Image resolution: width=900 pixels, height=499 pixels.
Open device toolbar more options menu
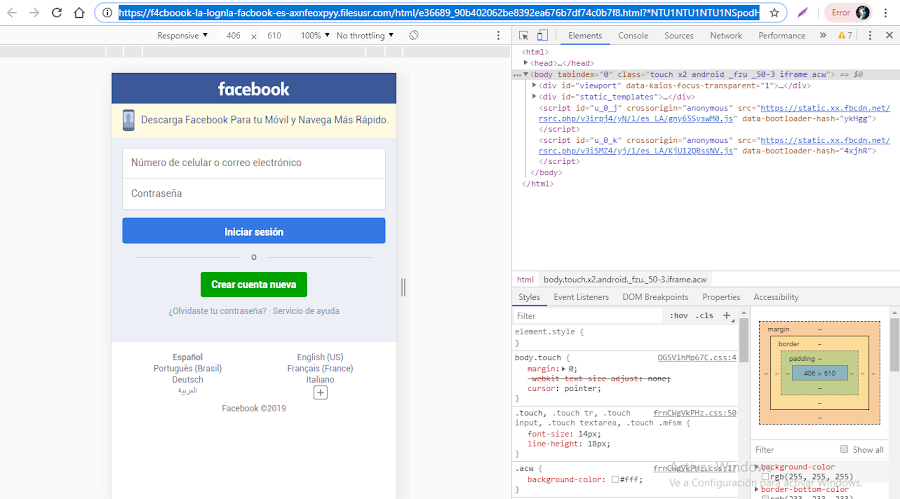click(x=498, y=35)
